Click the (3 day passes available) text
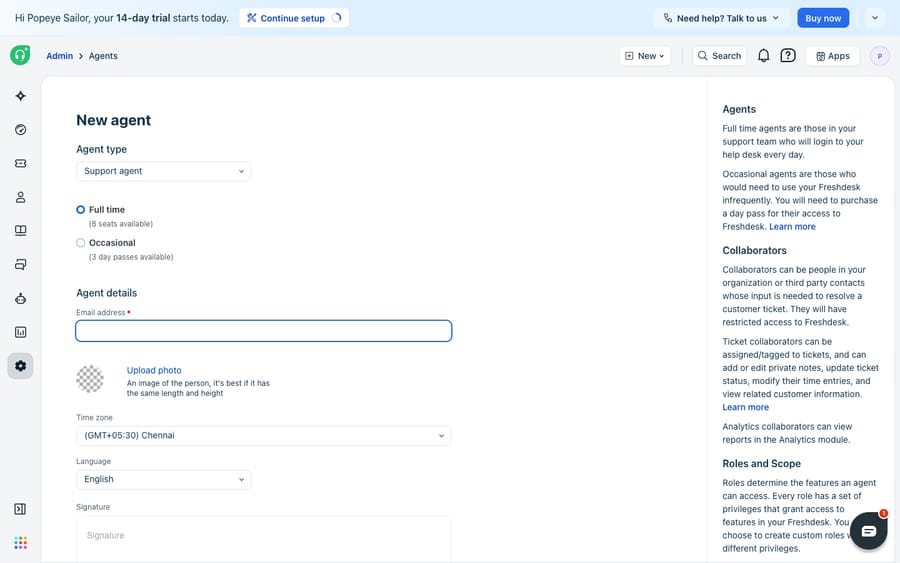This screenshot has height=563, width=900. [131, 257]
